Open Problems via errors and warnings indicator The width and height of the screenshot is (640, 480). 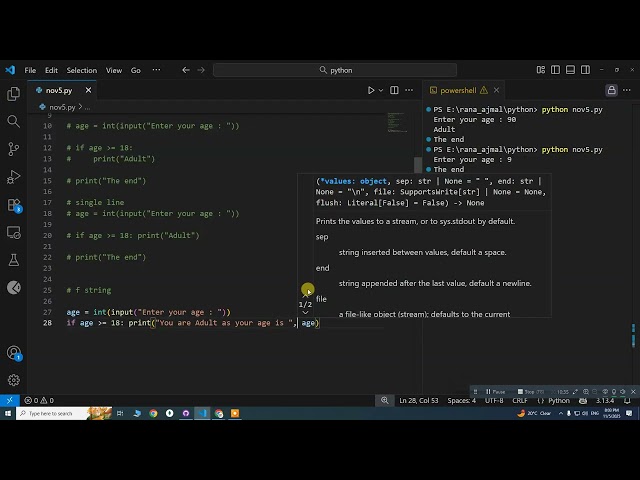39,400
